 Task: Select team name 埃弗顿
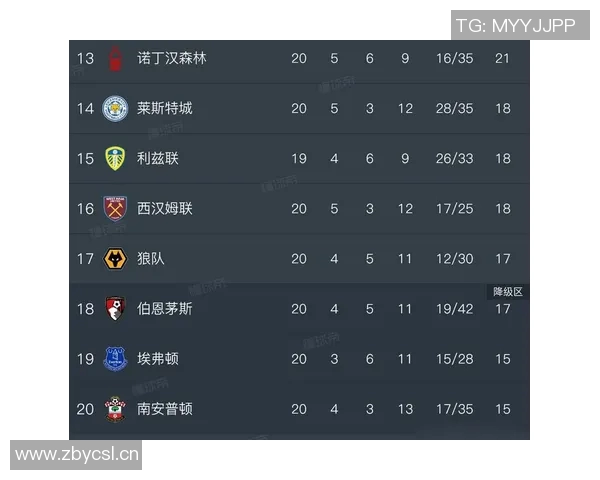point(158,359)
